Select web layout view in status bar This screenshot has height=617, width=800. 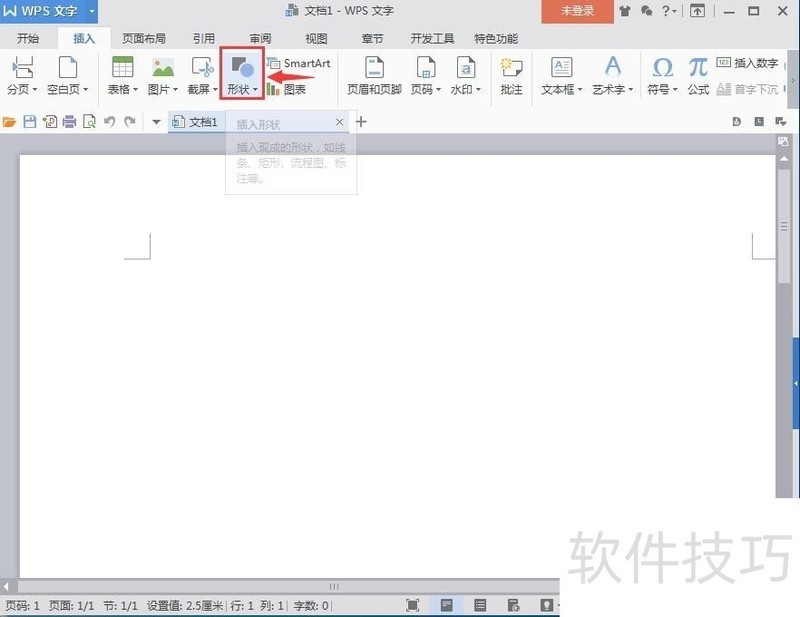click(513, 605)
